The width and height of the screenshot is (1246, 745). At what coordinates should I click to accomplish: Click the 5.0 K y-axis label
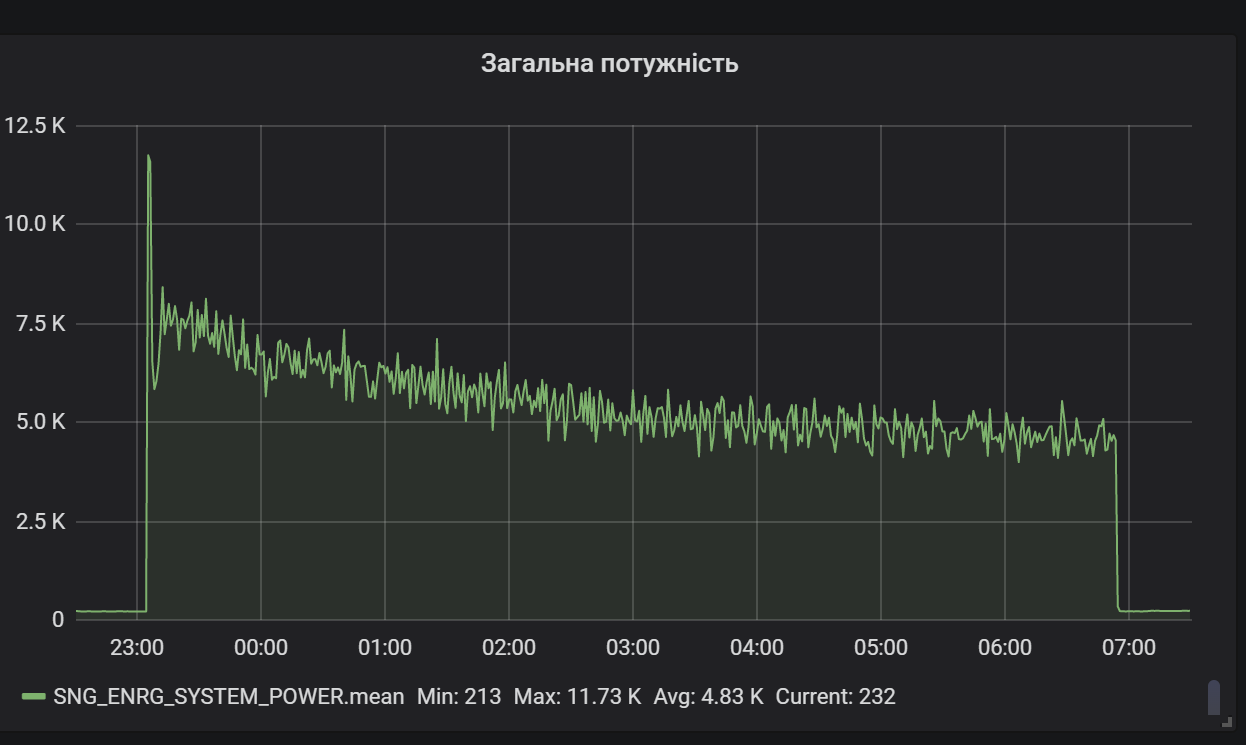coord(42,422)
